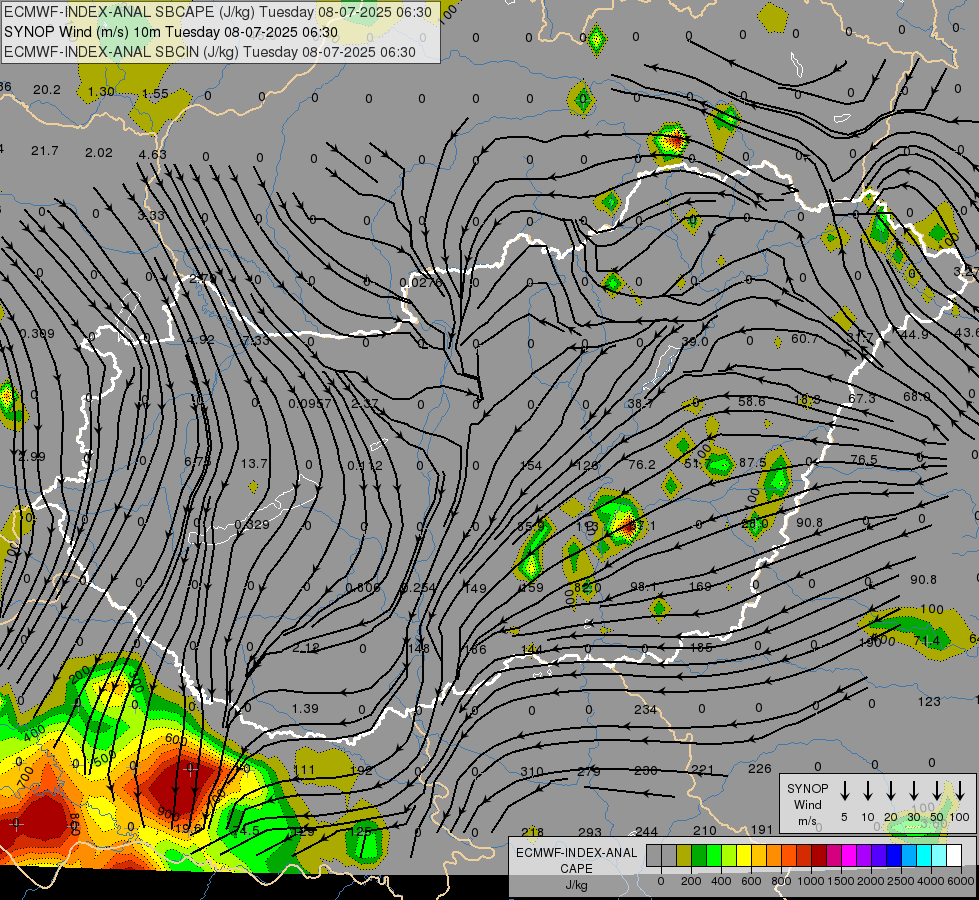
Task: Click the grid value 67.3
Action: click(862, 398)
